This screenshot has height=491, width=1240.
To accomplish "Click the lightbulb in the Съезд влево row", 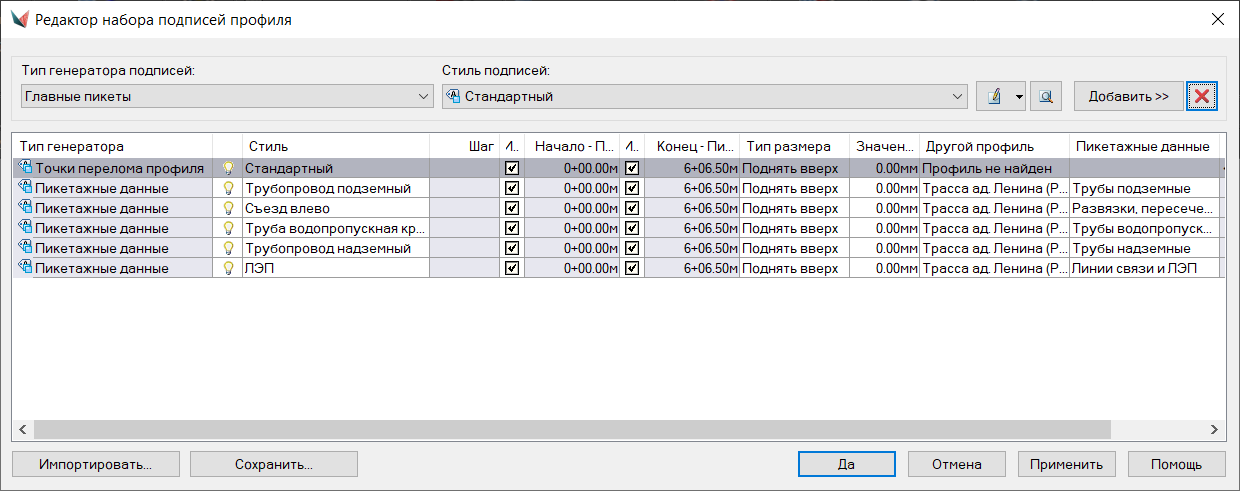I will tap(228, 208).
